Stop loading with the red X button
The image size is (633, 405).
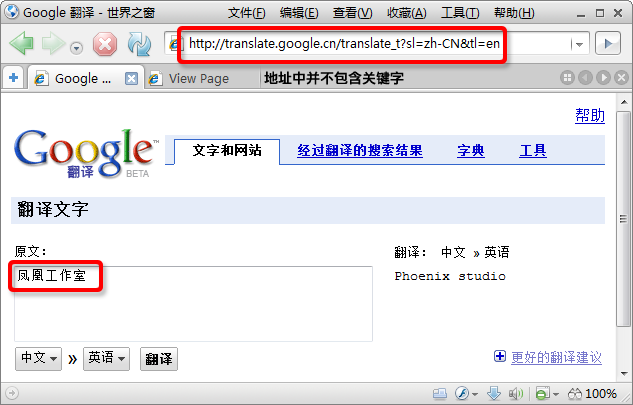[x=105, y=44]
